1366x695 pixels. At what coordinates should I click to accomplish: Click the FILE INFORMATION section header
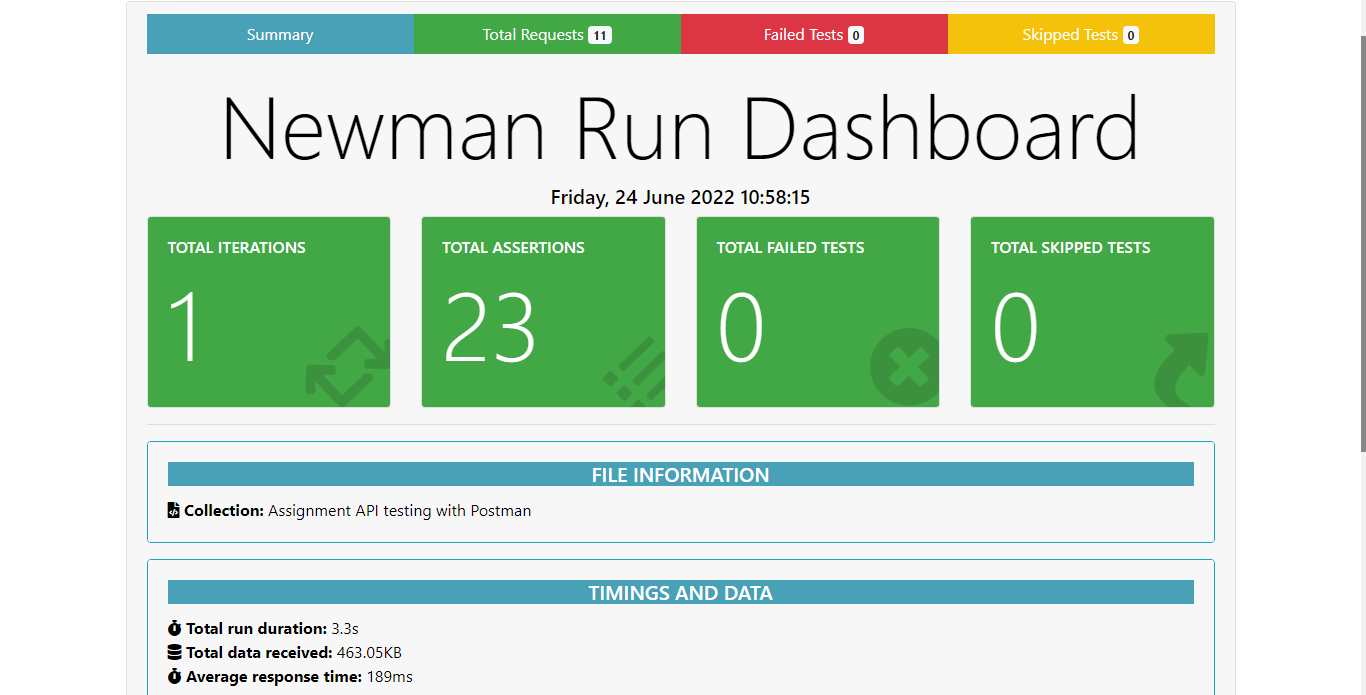681,474
